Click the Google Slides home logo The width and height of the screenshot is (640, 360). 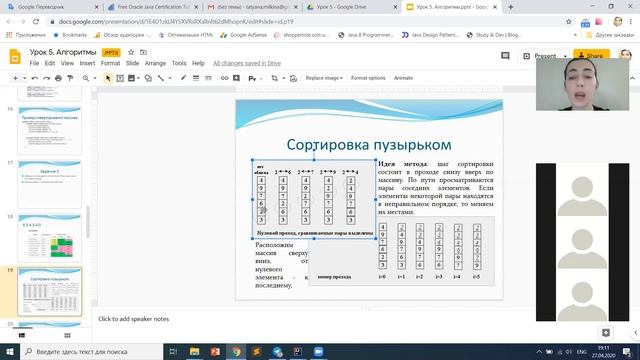pos(15,56)
